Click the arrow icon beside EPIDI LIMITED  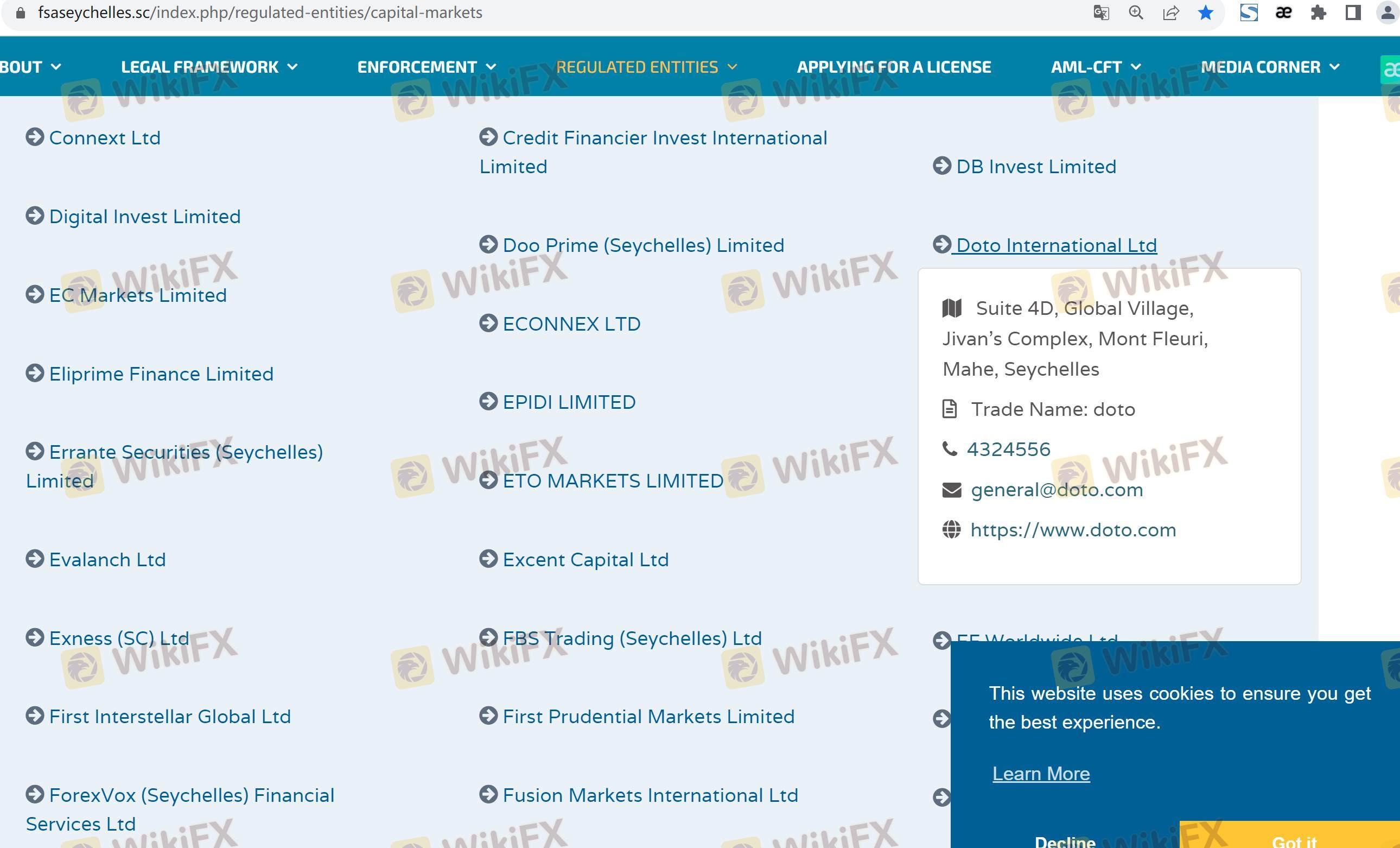[x=488, y=401]
